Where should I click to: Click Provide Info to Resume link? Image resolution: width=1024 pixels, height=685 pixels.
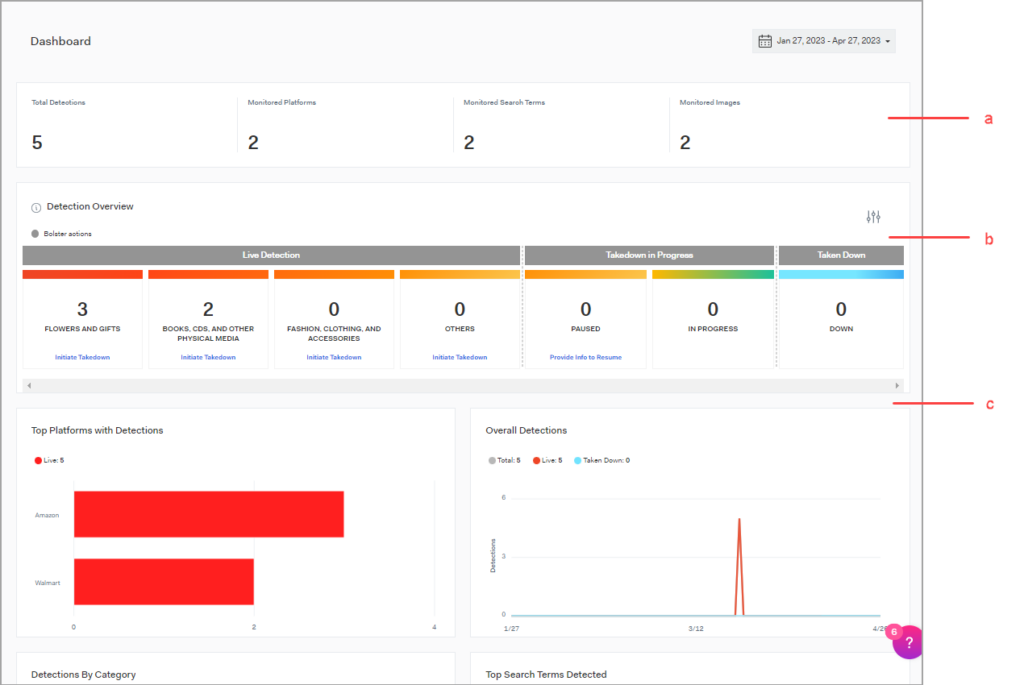(585, 357)
